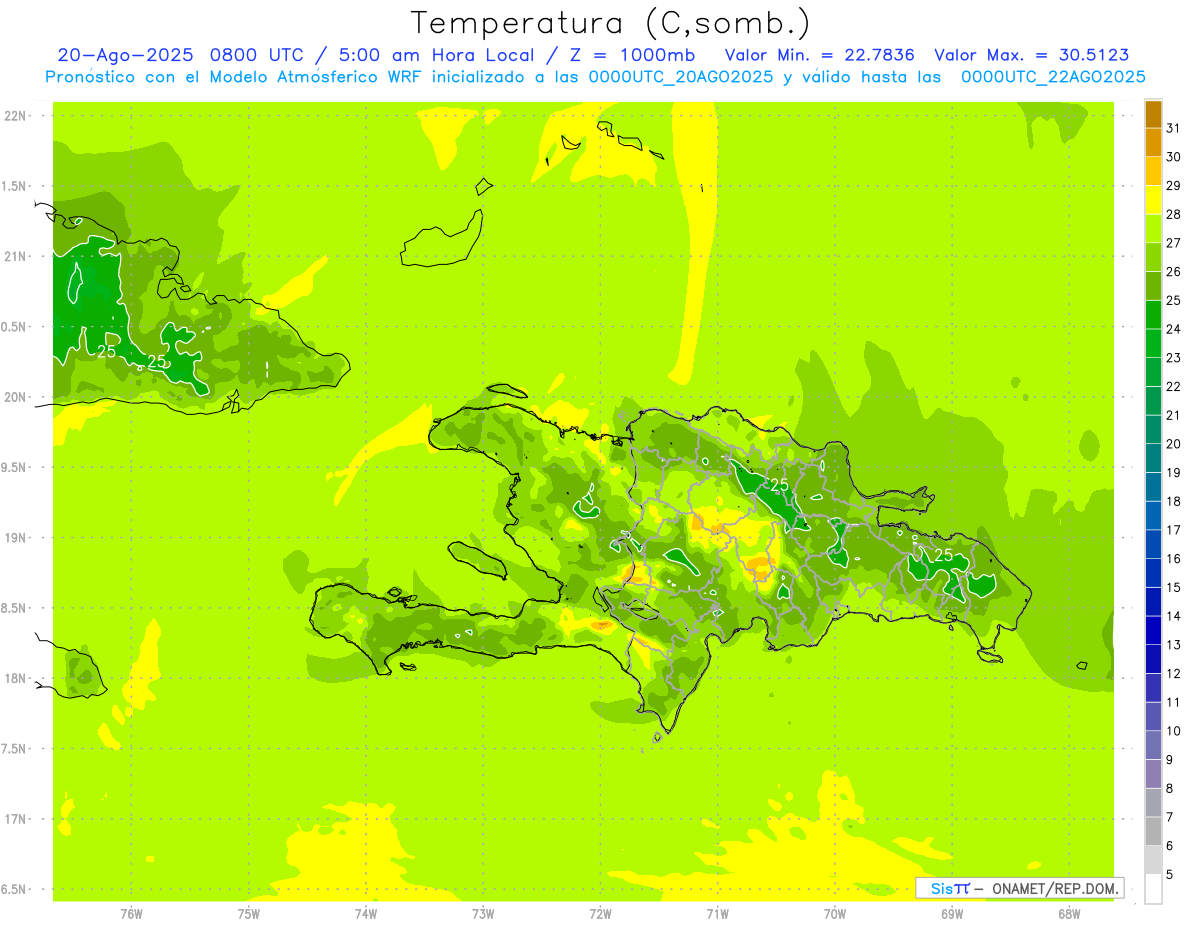Click the '21N' latitude label

click(x=15, y=257)
